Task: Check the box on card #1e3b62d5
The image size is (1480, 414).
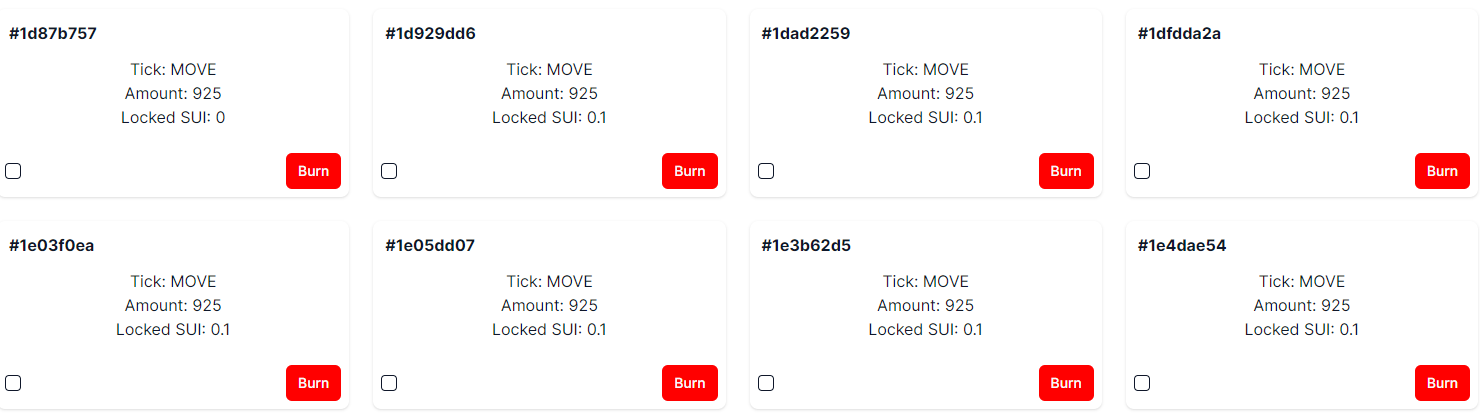Action: (x=766, y=383)
